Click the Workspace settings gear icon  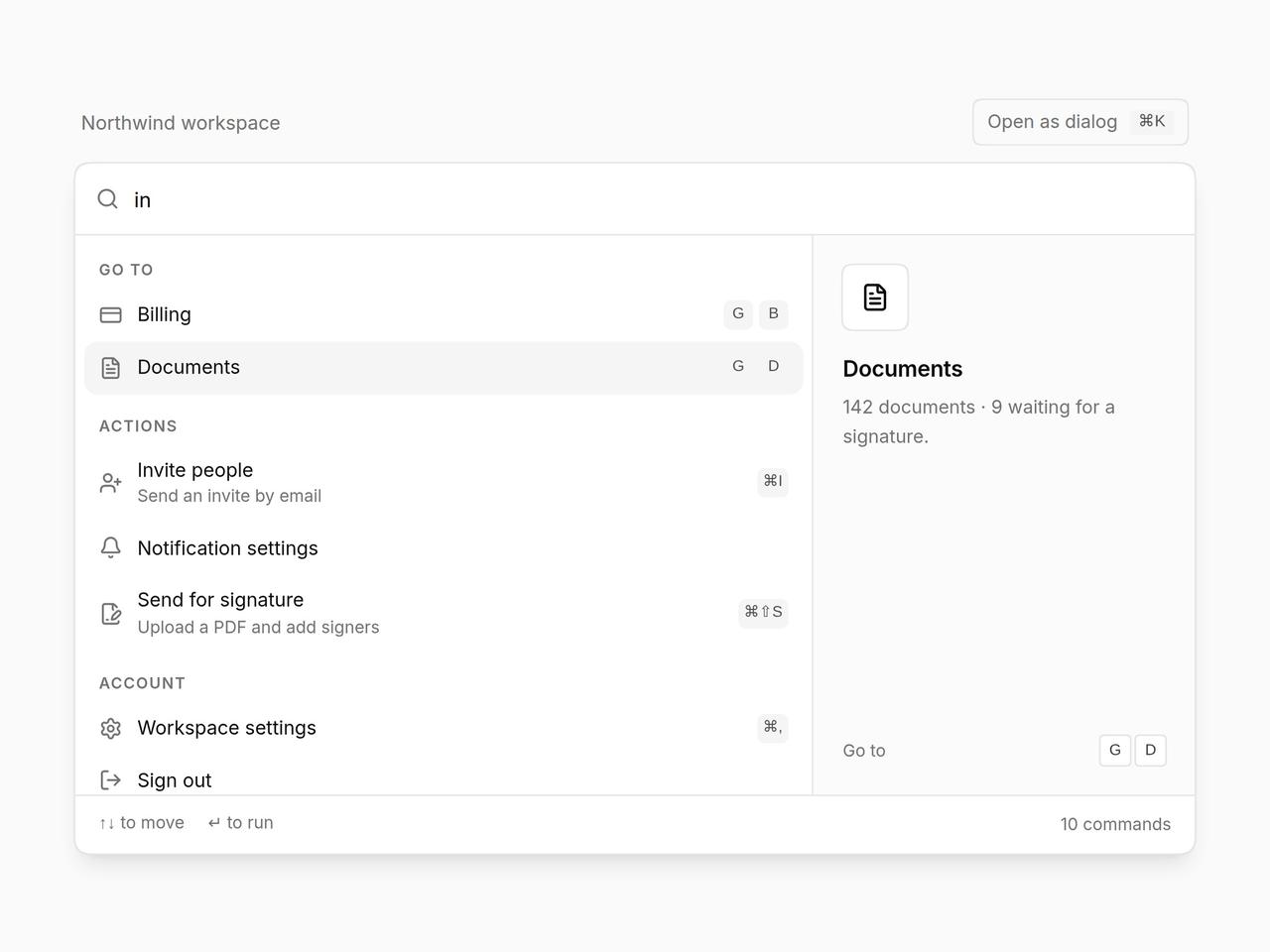pos(111,728)
